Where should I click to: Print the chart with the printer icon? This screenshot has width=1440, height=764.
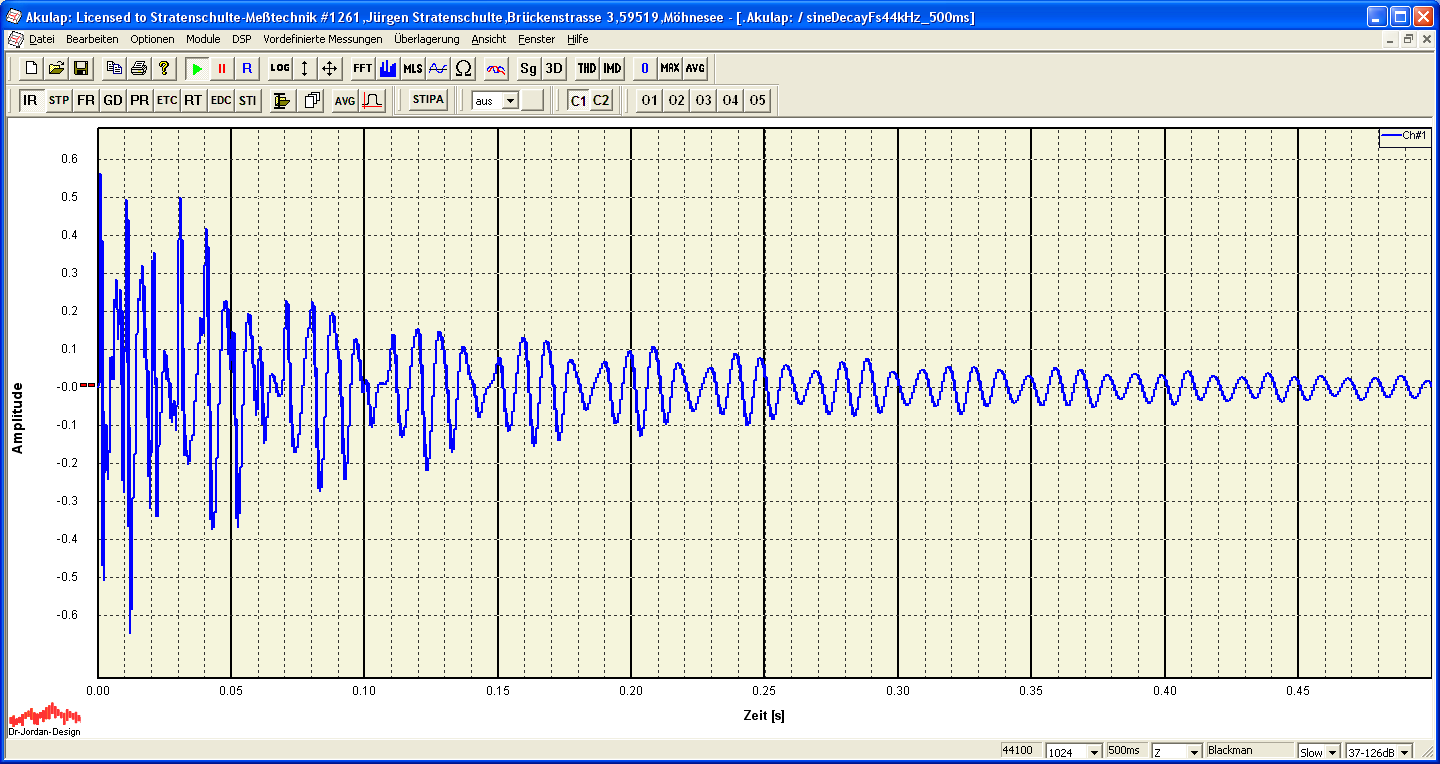pos(139,69)
